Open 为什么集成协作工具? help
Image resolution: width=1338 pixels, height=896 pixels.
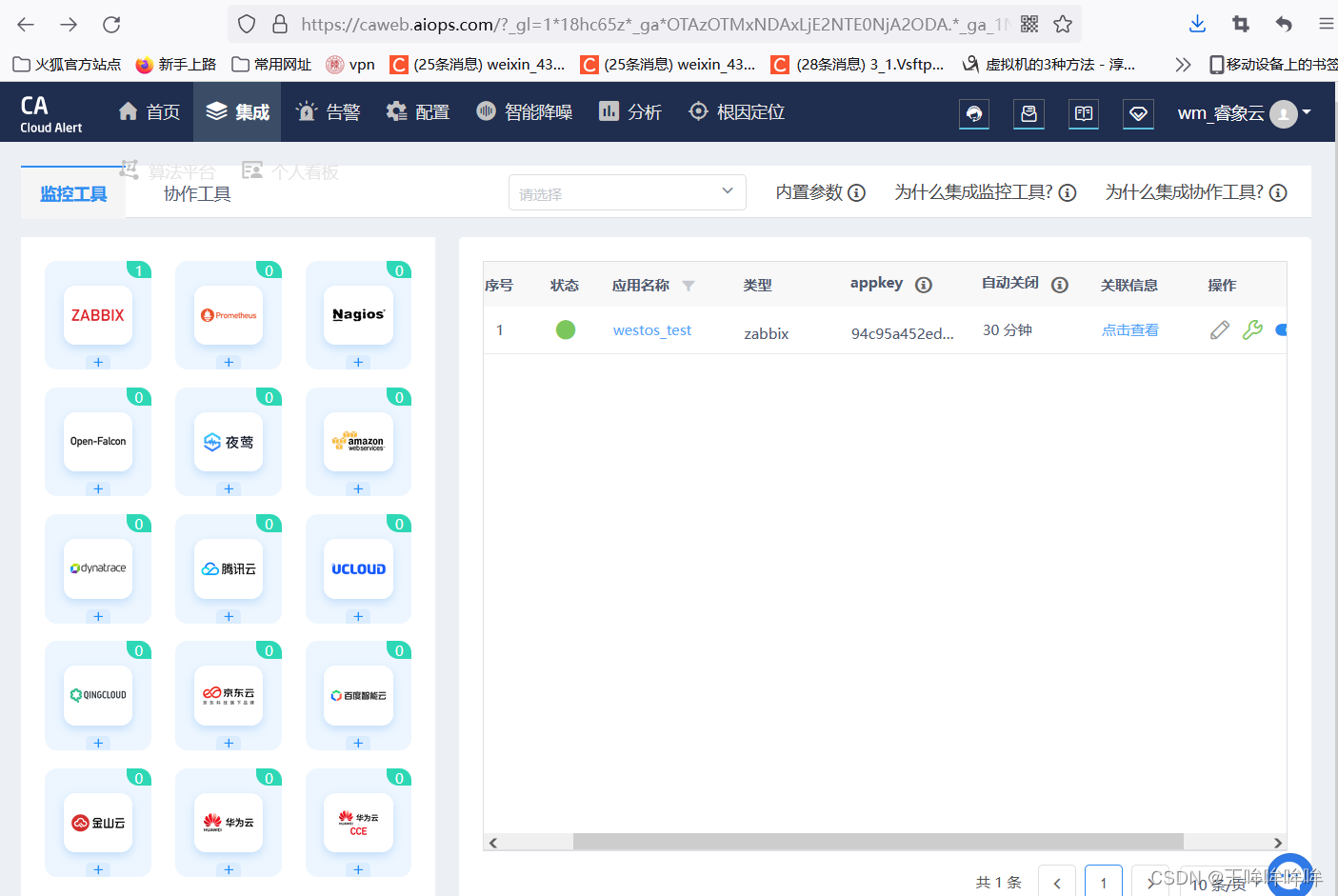(1196, 192)
